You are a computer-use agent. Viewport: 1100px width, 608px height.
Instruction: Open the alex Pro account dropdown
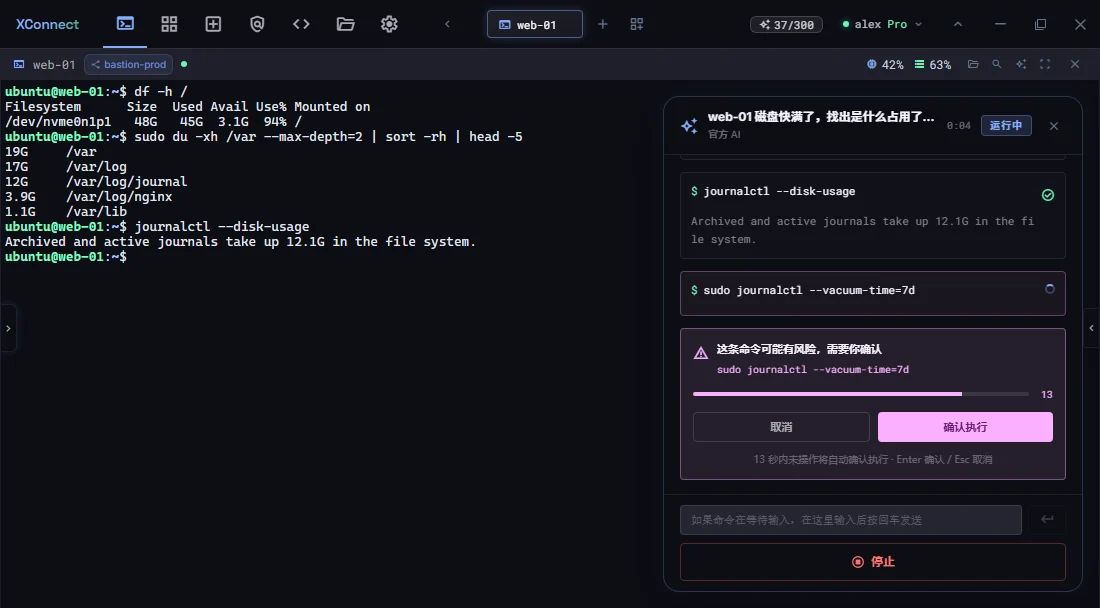tap(883, 24)
